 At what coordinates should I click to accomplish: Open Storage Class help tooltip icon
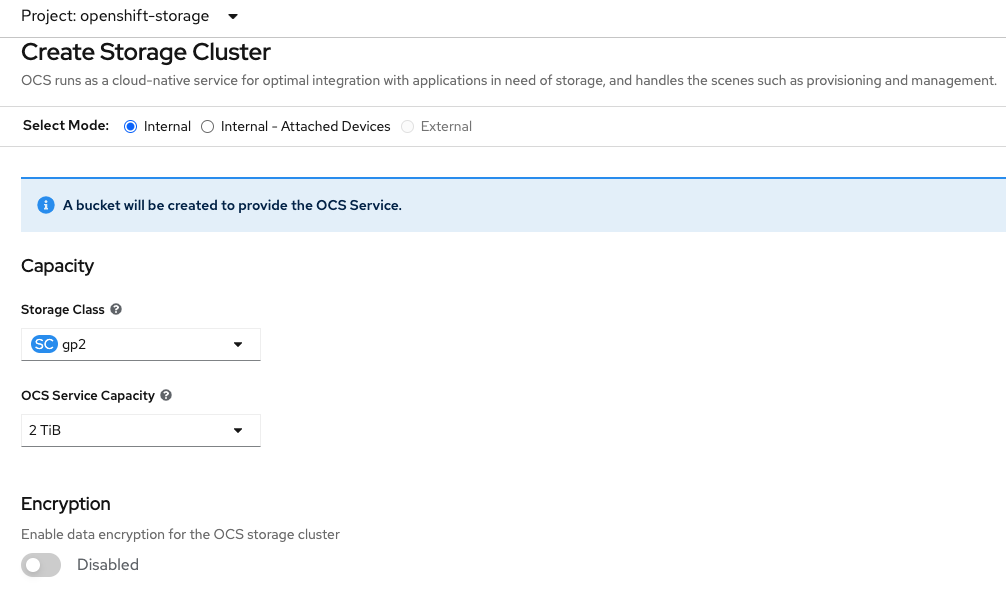pyautogui.click(x=116, y=309)
